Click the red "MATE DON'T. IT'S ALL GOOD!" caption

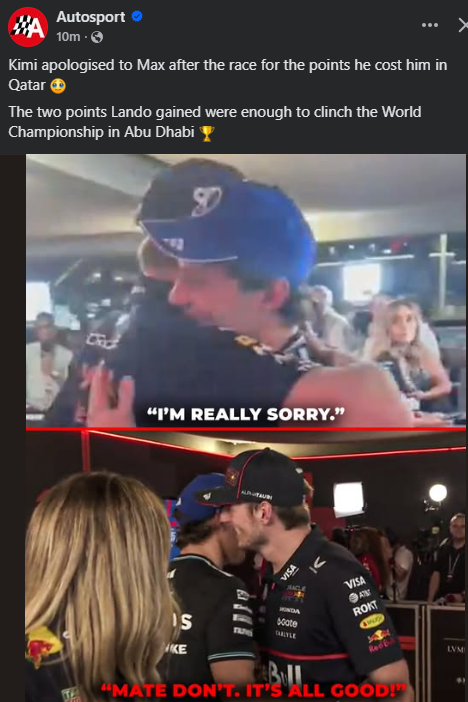tap(253, 690)
